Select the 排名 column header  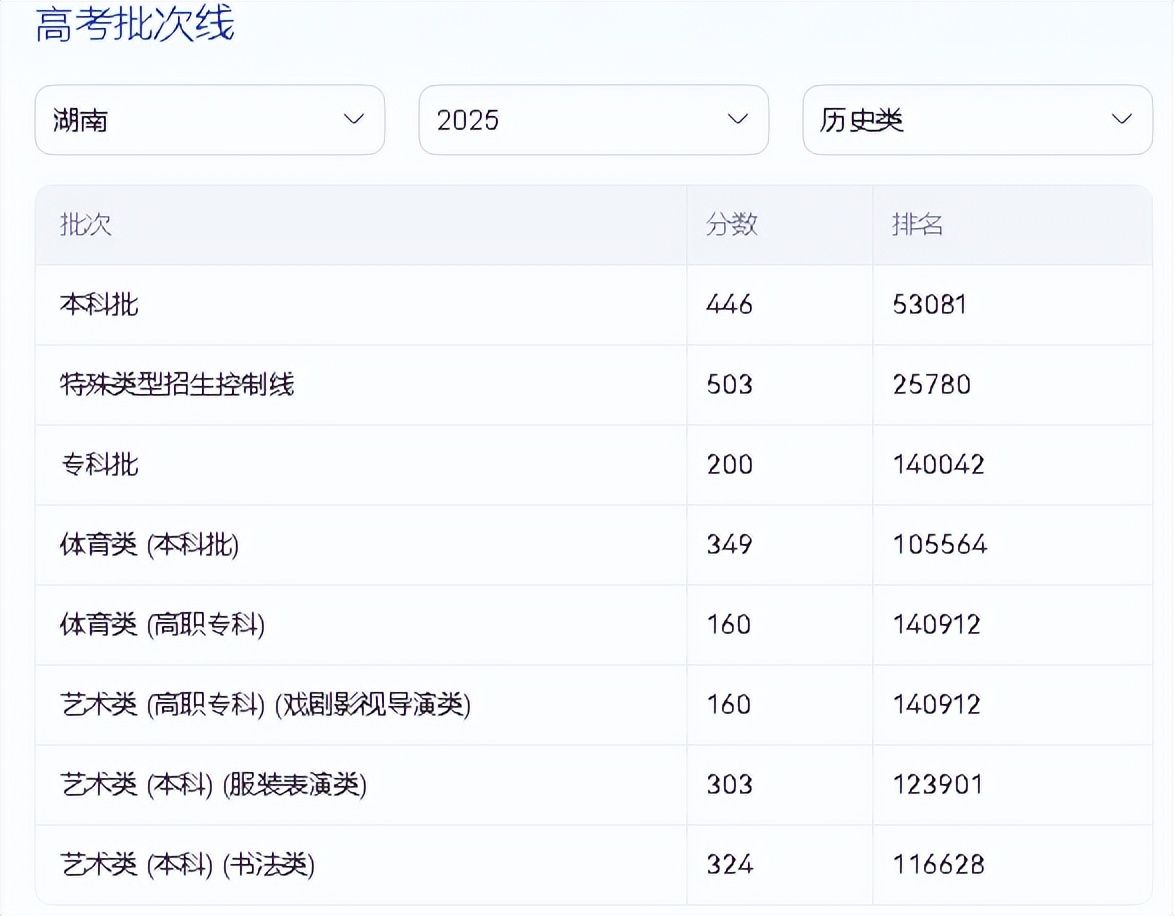(920, 226)
